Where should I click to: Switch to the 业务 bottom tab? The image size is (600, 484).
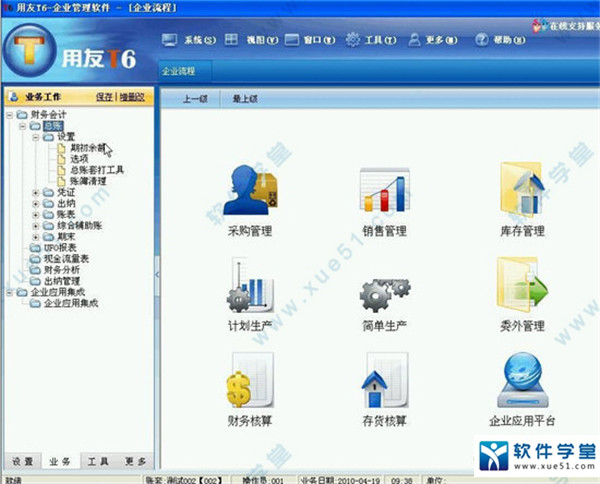[60, 461]
